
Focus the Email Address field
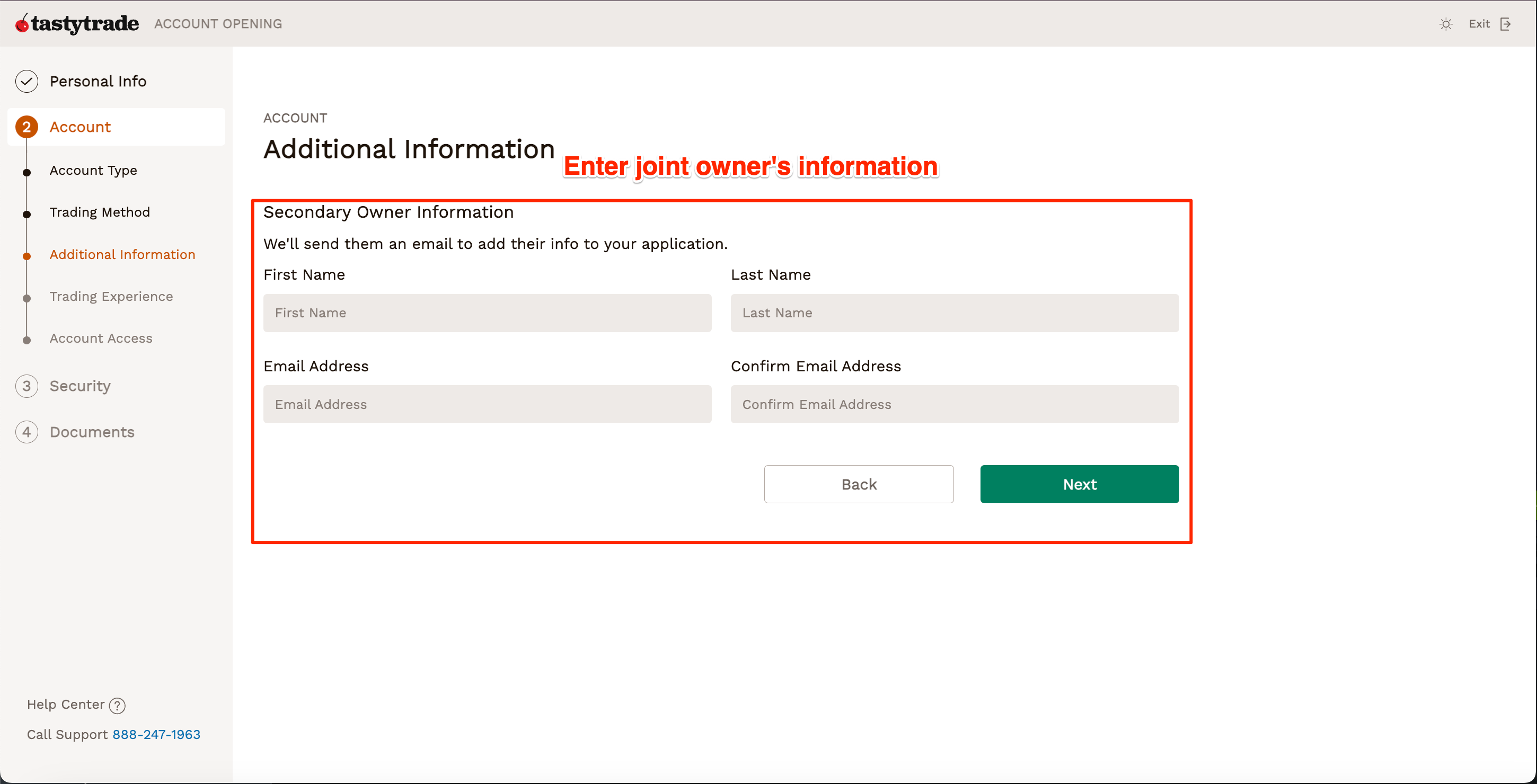pyautogui.click(x=487, y=404)
